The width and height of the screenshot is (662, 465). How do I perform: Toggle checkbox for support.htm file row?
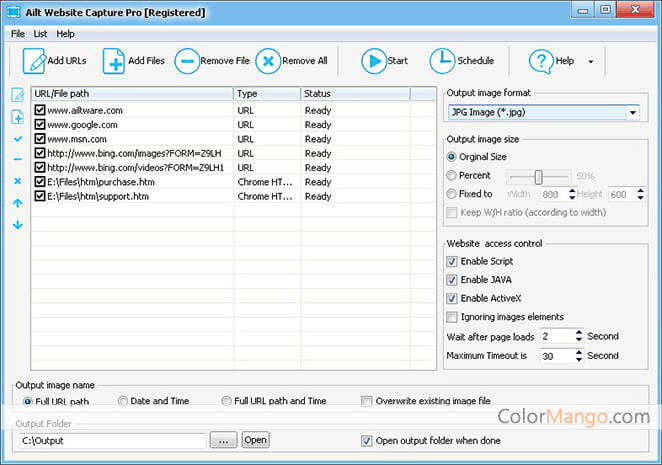coord(40,196)
